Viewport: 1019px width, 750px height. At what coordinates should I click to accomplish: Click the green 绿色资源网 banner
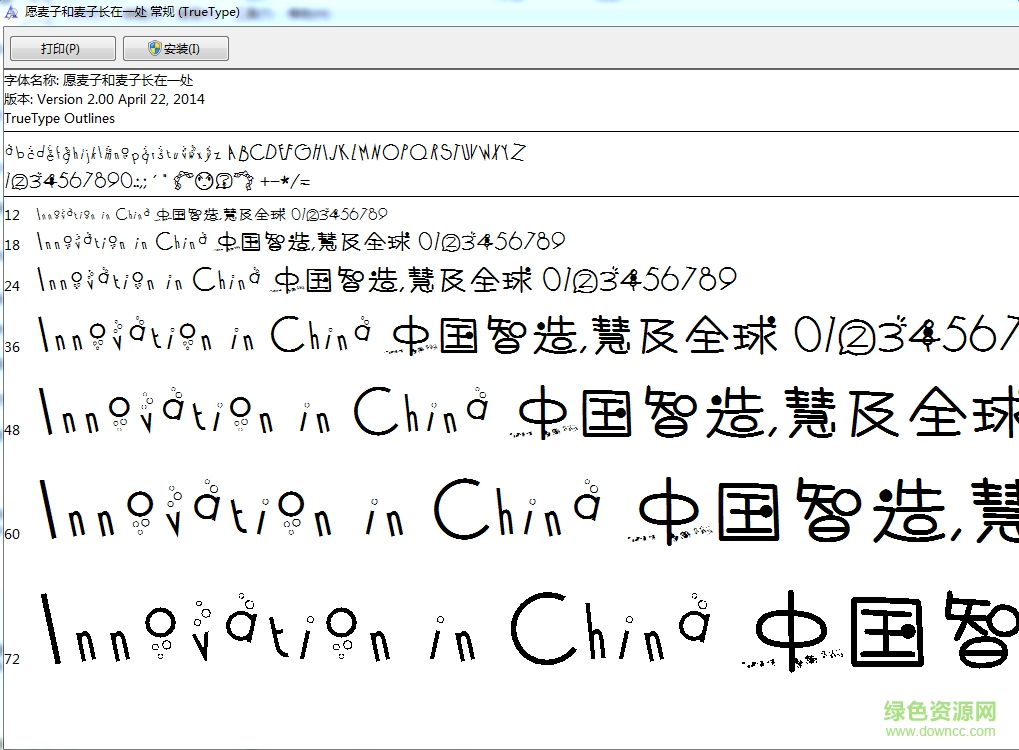pyautogui.click(x=941, y=712)
